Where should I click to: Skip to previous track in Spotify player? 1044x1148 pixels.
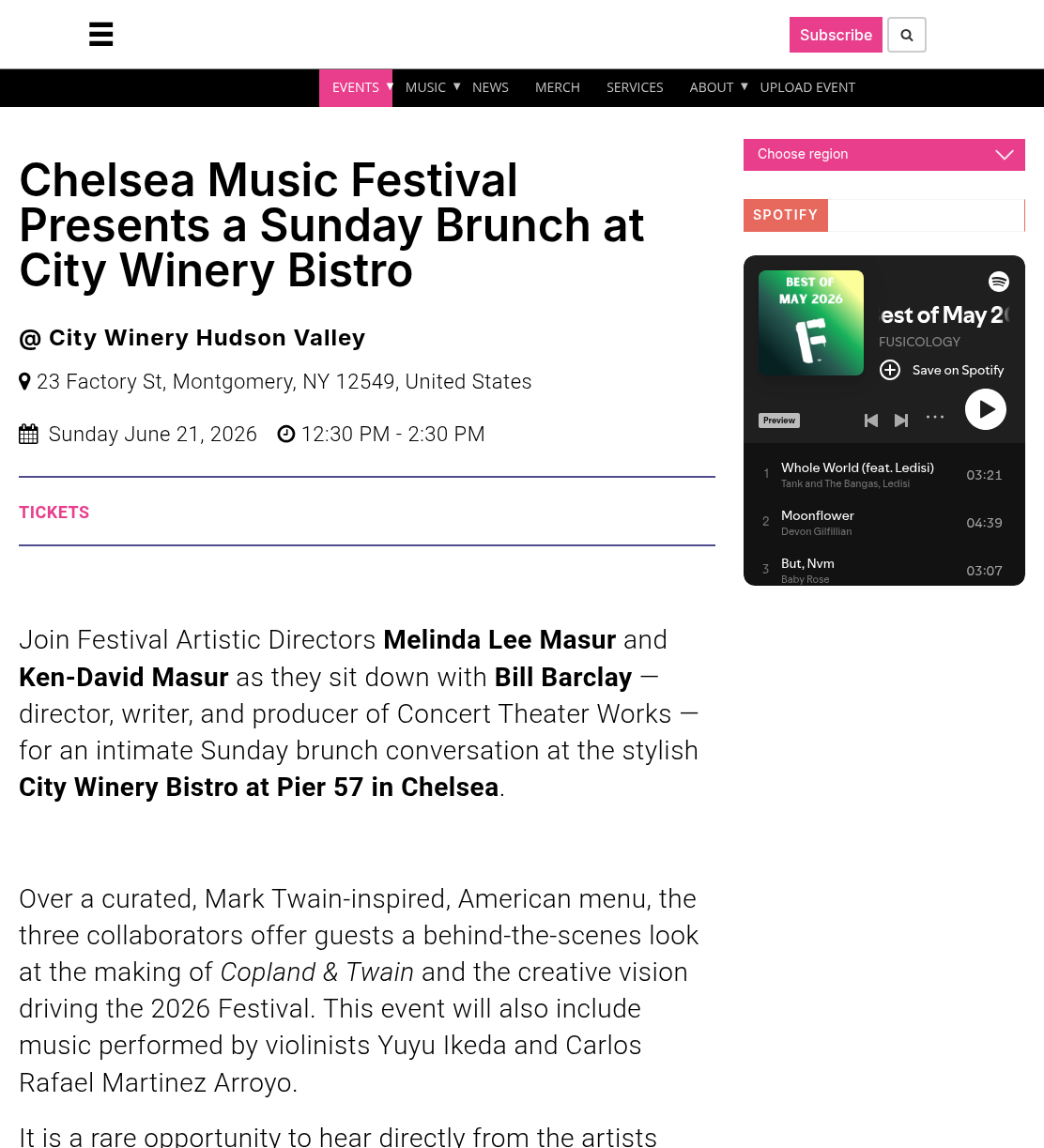(871, 421)
